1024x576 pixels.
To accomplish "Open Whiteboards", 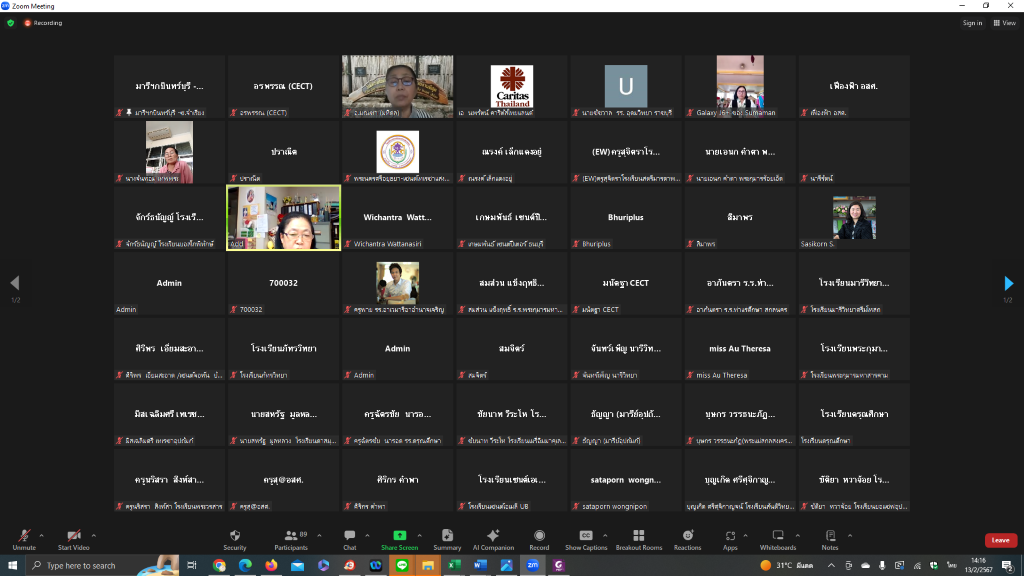I will (x=778, y=539).
